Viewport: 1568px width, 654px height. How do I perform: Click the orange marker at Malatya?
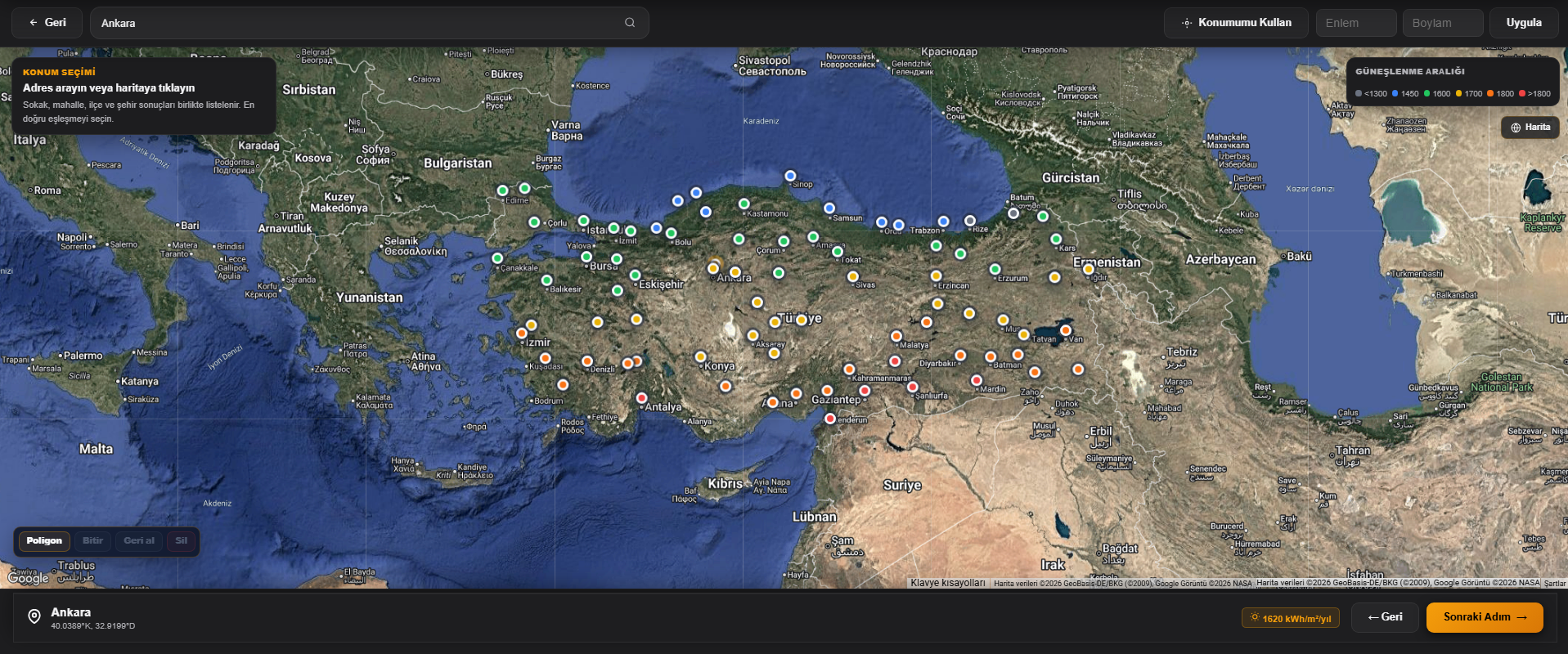[896, 336]
